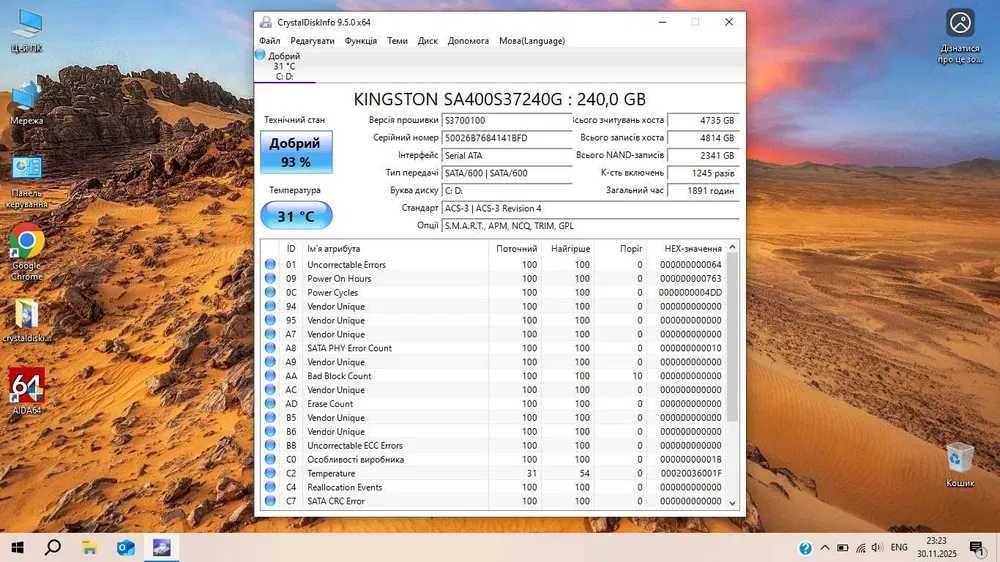The height and width of the screenshot is (562, 1000).
Task: Click the scroll up arrow of attribute list
Action: 732,248
